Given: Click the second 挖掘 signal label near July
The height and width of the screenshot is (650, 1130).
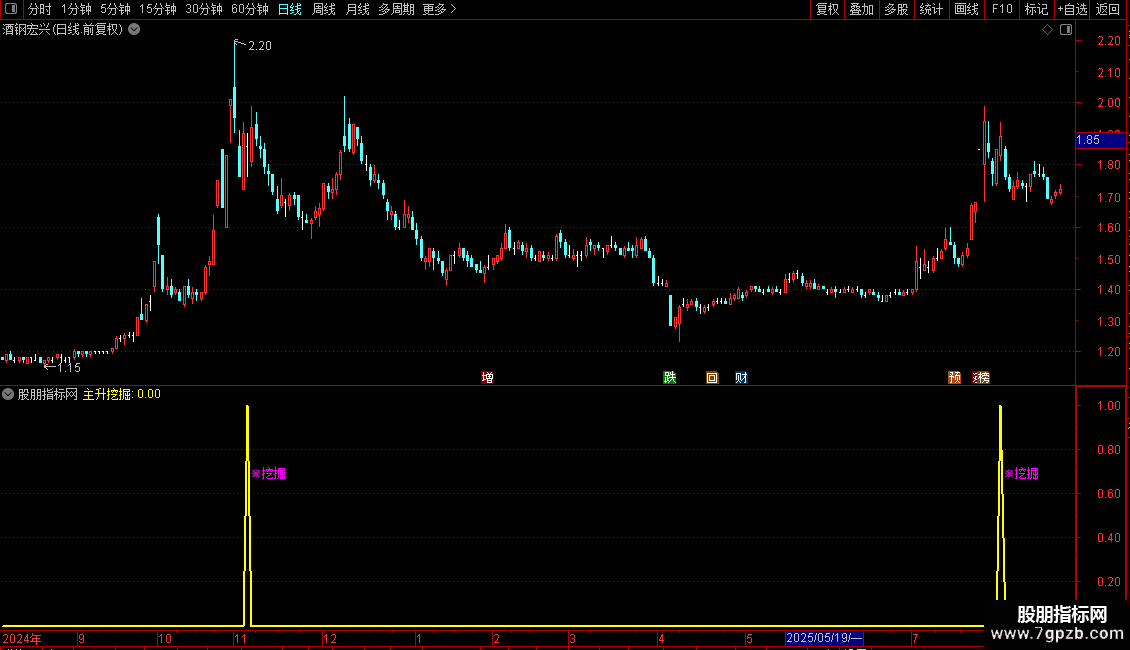Looking at the screenshot, I should coord(1021,473).
